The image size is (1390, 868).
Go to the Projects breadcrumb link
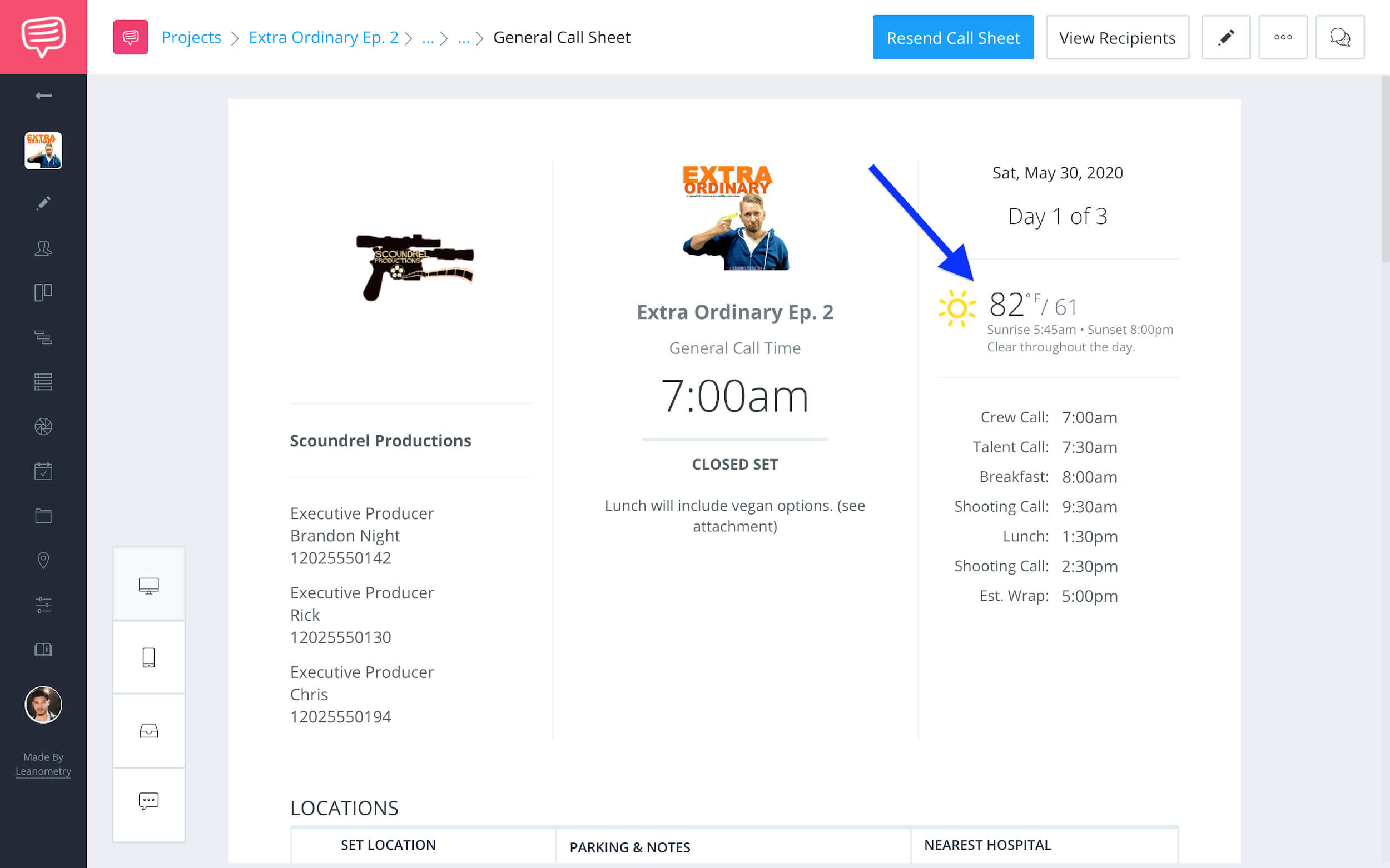[x=191, y=37]
